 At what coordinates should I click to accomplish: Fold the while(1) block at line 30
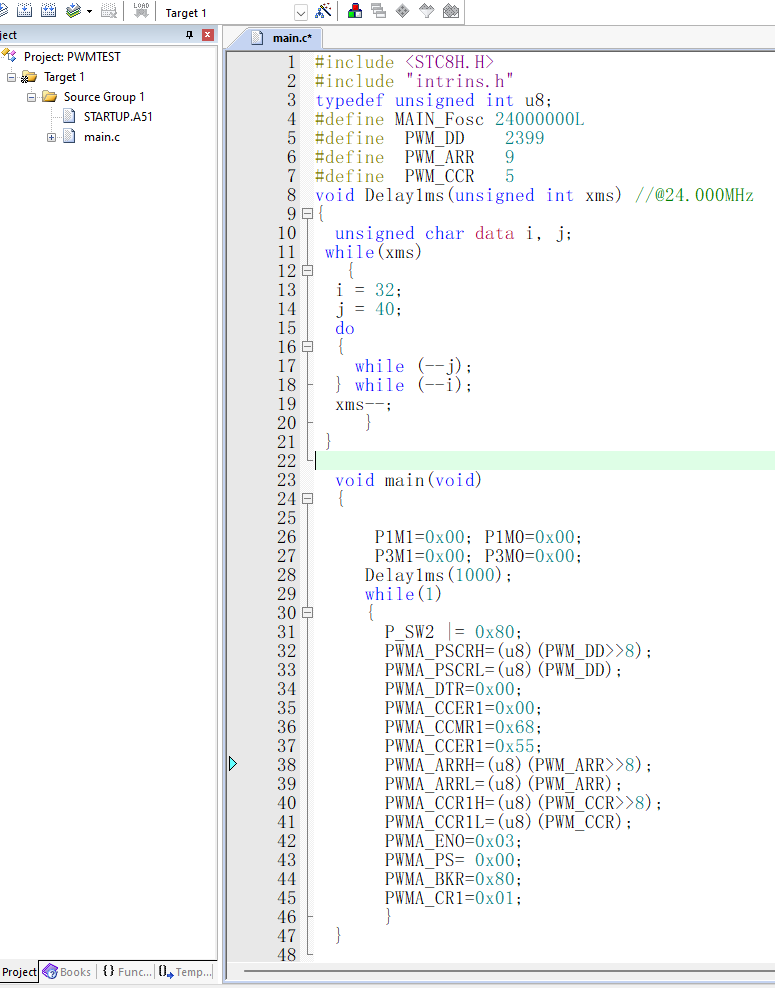point(307,612)
